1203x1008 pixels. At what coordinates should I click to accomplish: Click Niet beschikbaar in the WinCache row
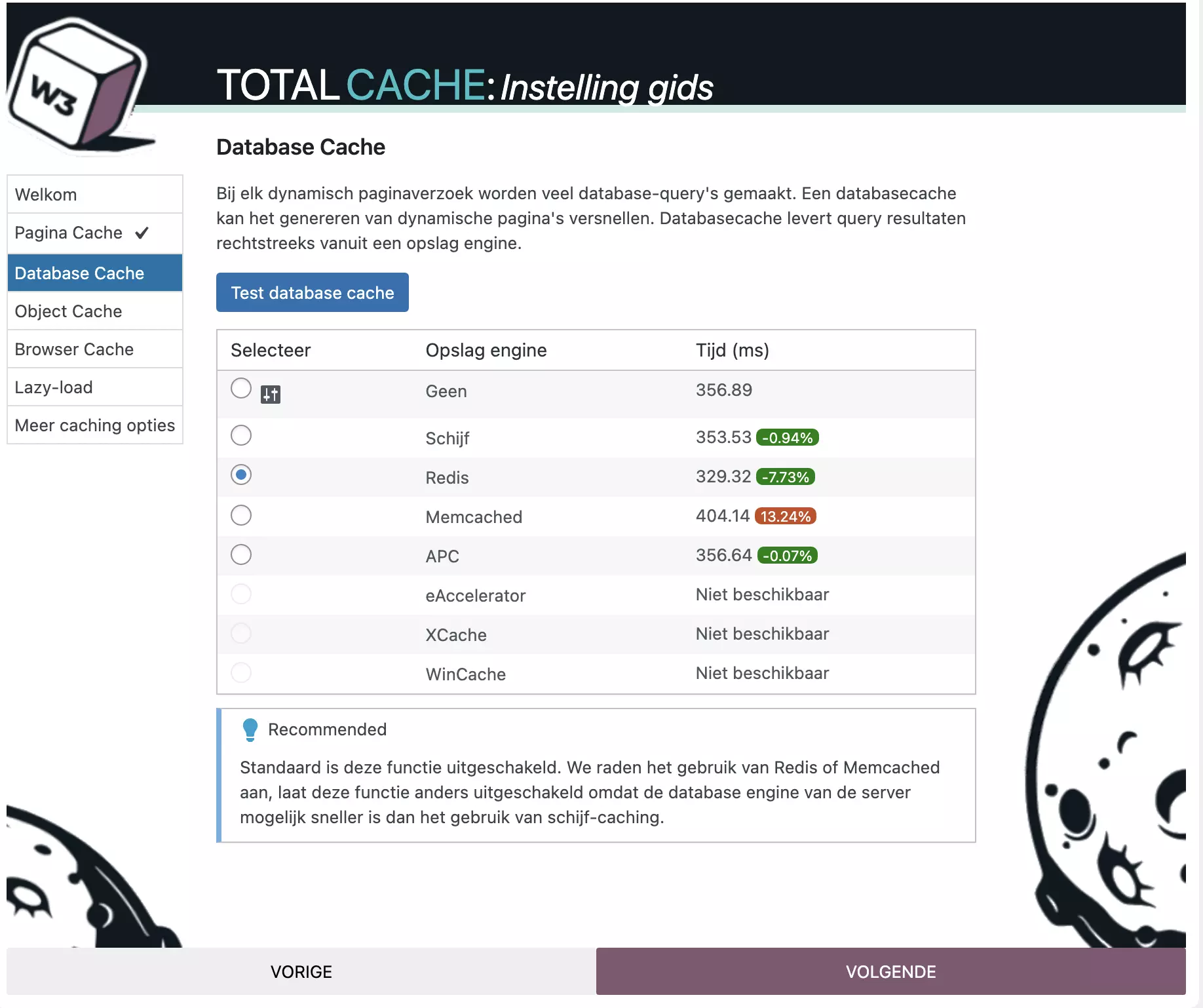(763, 673)
